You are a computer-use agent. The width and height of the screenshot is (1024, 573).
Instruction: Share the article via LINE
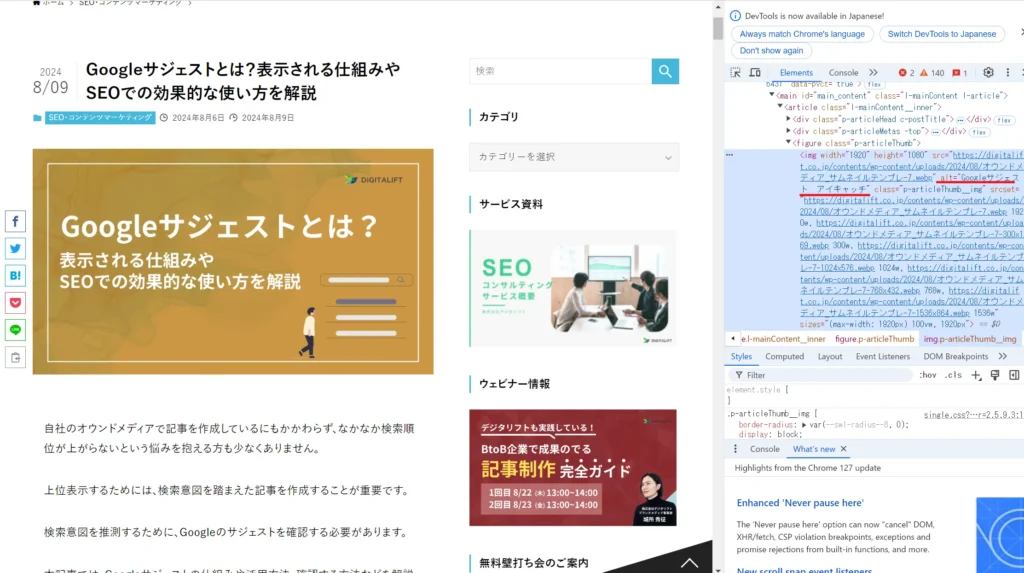16,330
